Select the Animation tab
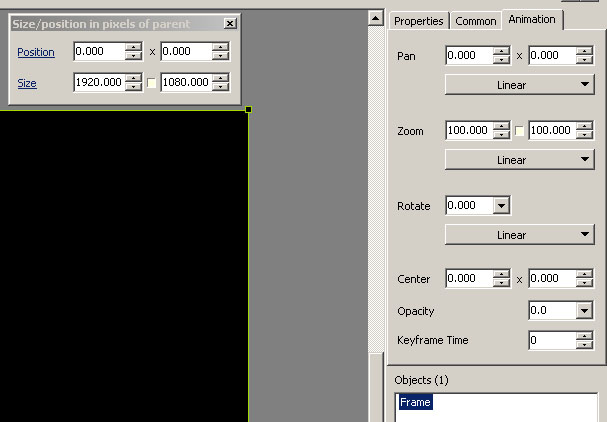Image resolution: width=607 pixels, height=422 pixels. [532, 20]
